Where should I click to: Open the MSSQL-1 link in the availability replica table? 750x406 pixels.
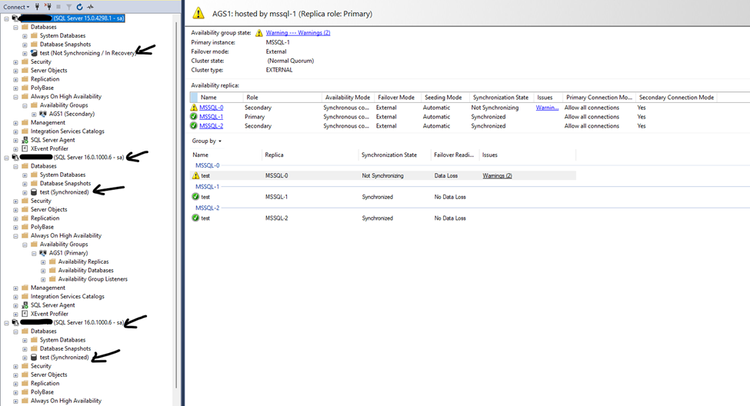211,117
